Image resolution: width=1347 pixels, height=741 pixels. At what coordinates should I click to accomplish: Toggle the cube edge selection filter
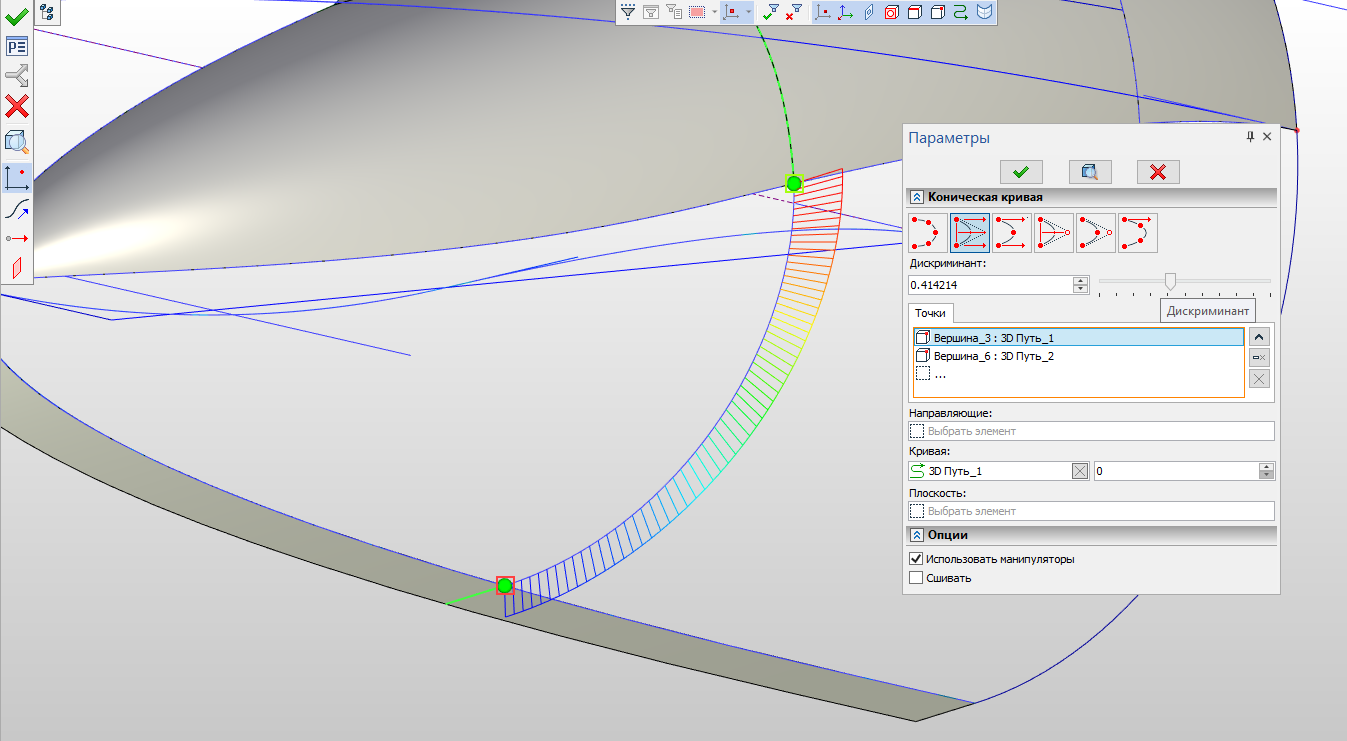[x=914, y=13]
